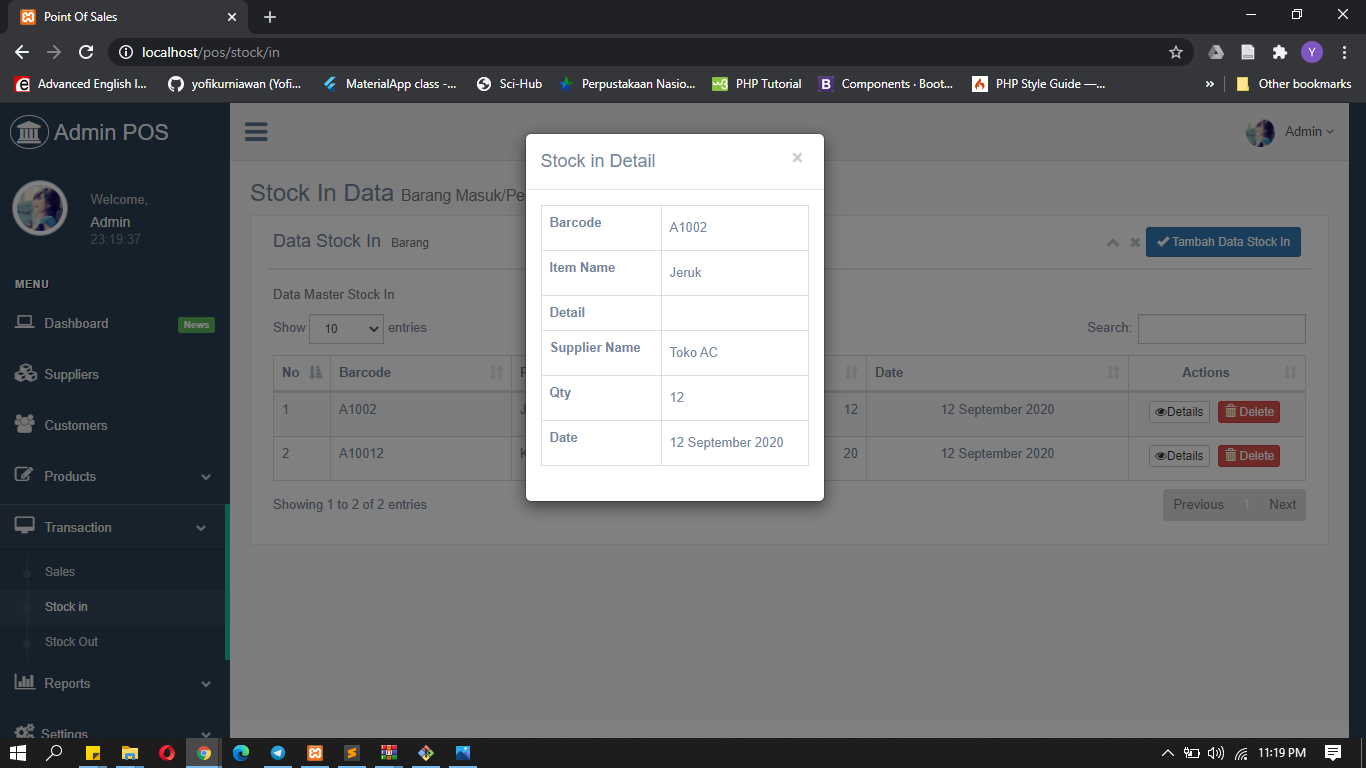
Task: Click Next in the table pagination
Action: click(1283, 504)
